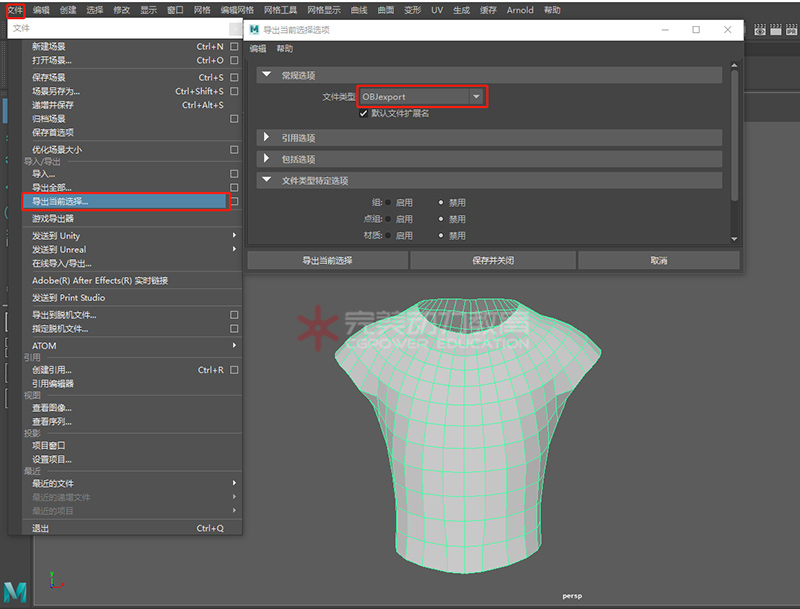Viewport: 800px width, 609px height.
Task: Click the Maya logo icon in the bottom-left
Action: pos(15,591)
